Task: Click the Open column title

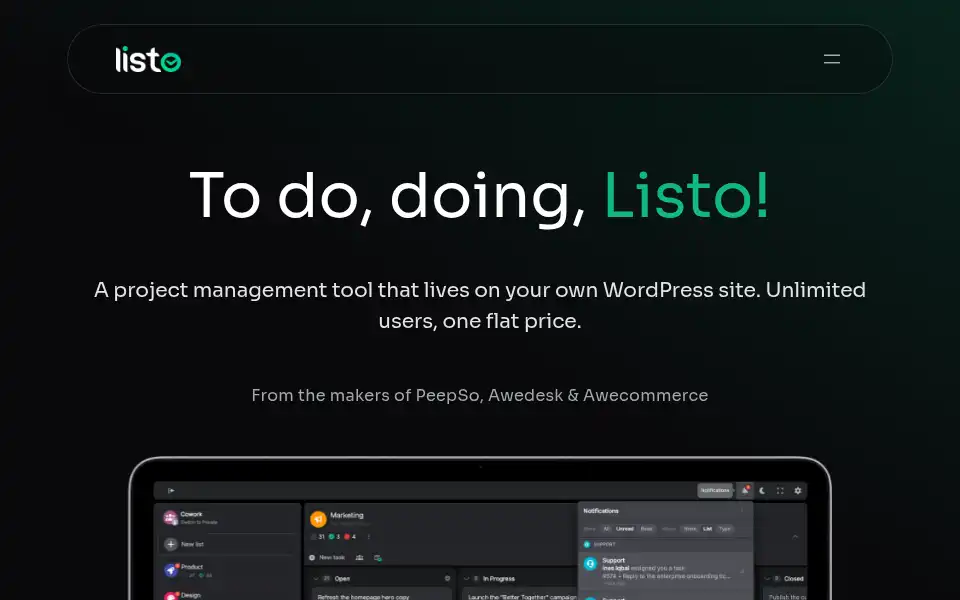Action: (x=342, y=579)
